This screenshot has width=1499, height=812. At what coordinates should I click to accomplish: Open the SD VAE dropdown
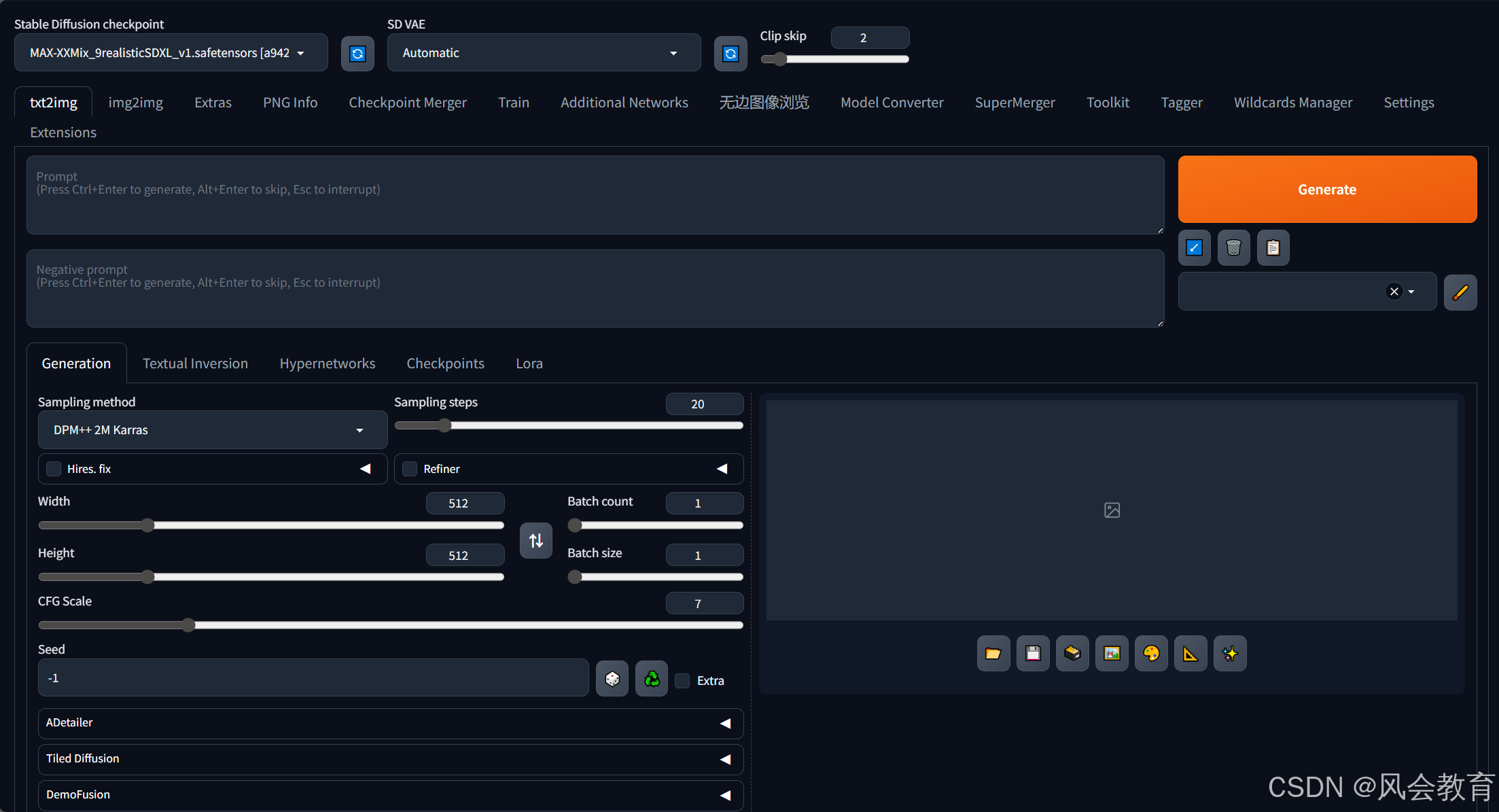tap(543, 53)
